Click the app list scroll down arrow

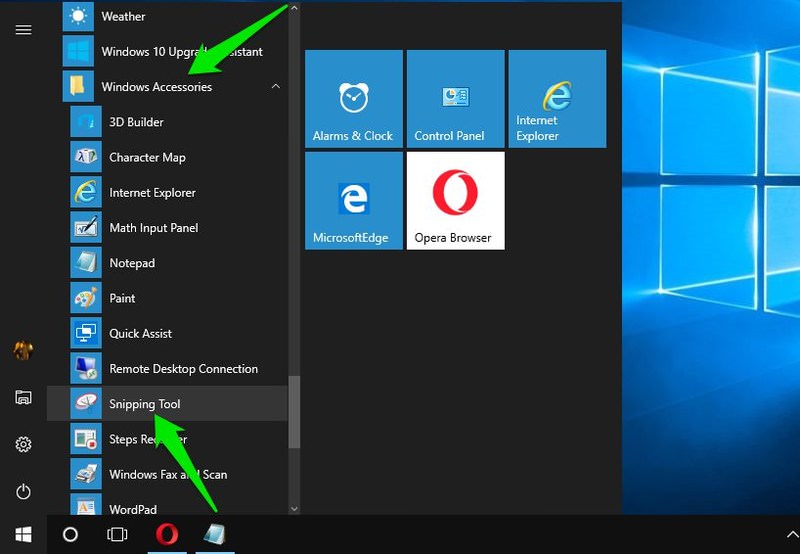coord(294,508)
